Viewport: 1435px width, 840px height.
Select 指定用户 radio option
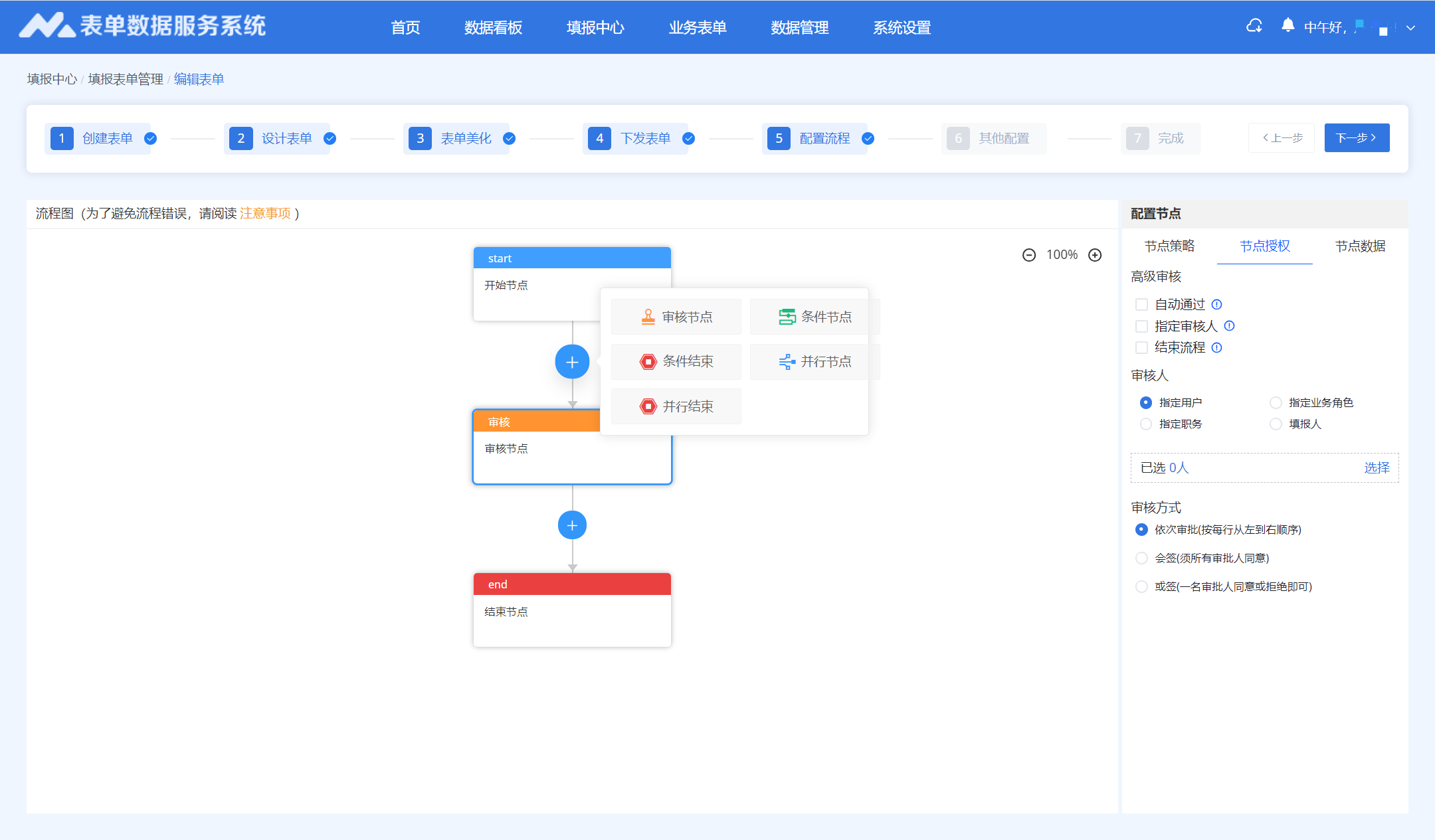pos(1146,402)
